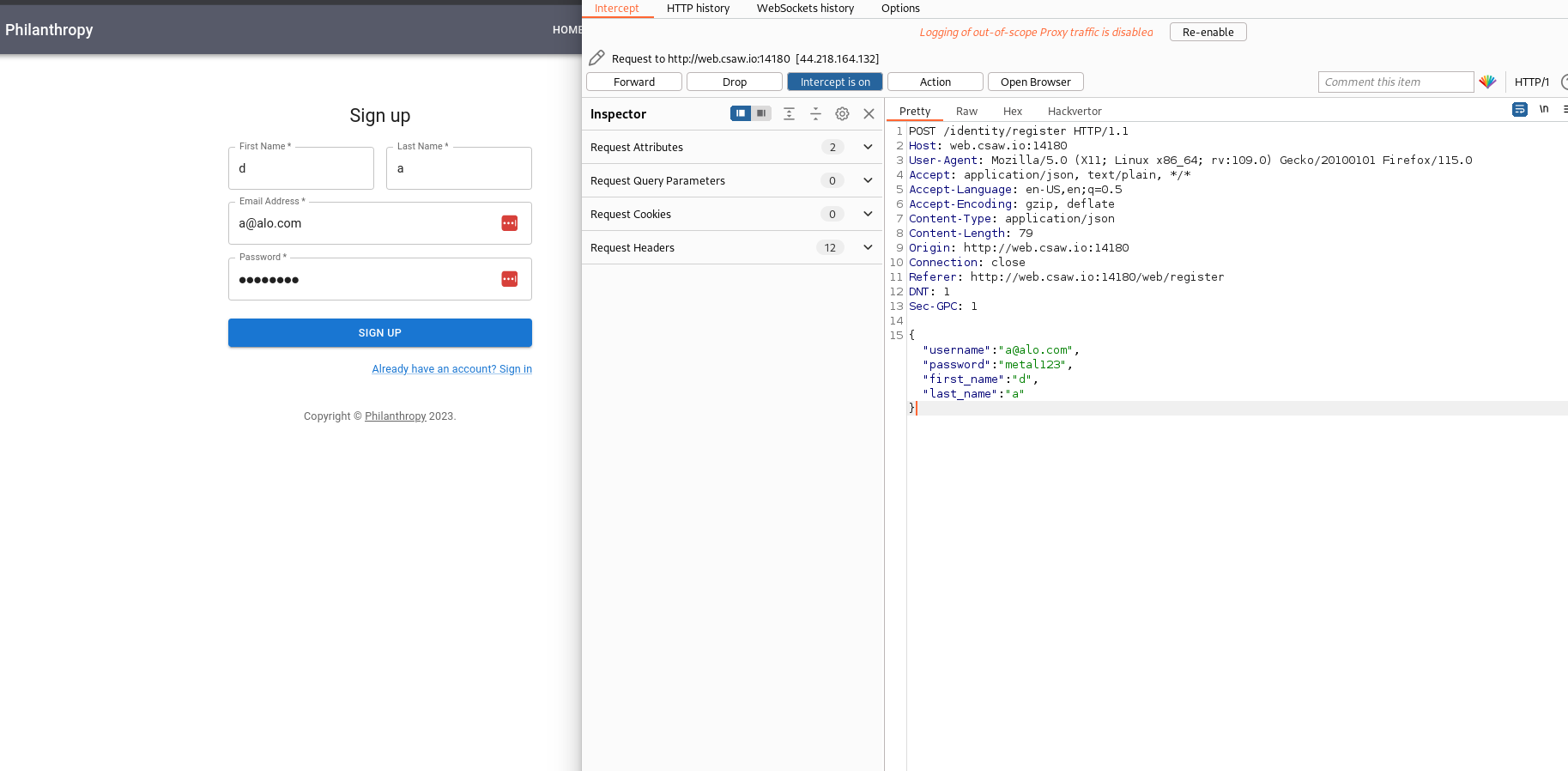Image resolution: width=1568 pixels, height=771 pixels.
Task: Select Inspector alternate layout view icon
Action: pos(761,113)
